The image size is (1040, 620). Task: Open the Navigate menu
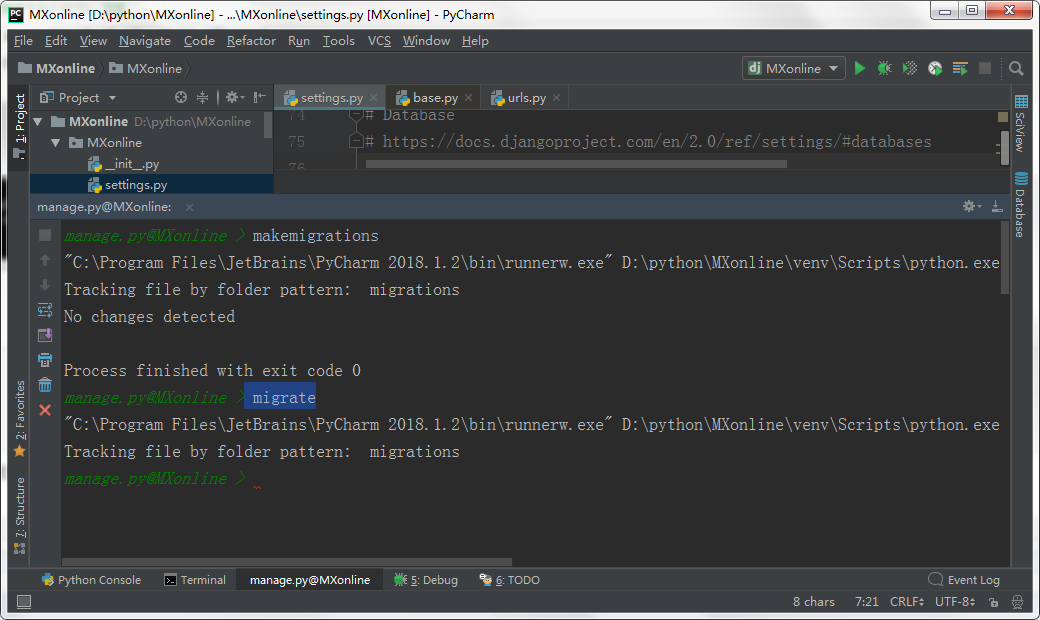click(145, 40)
